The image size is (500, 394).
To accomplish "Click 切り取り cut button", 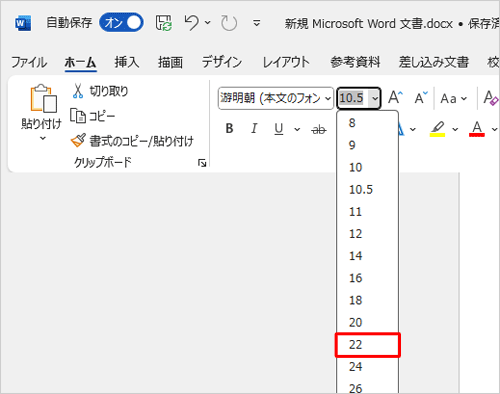I will (x=100, y=91).
